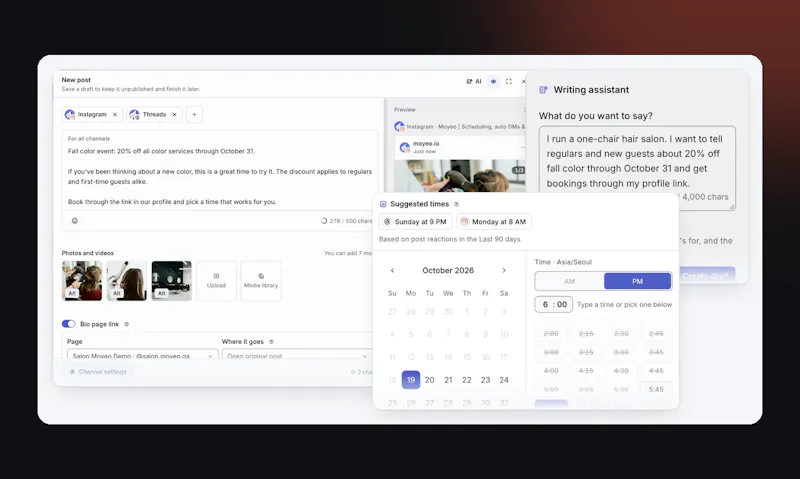The width and height of the screenshot is (800, 479).
Task: Open the Where it goes dropdown
Action: (x=296, y=355)
